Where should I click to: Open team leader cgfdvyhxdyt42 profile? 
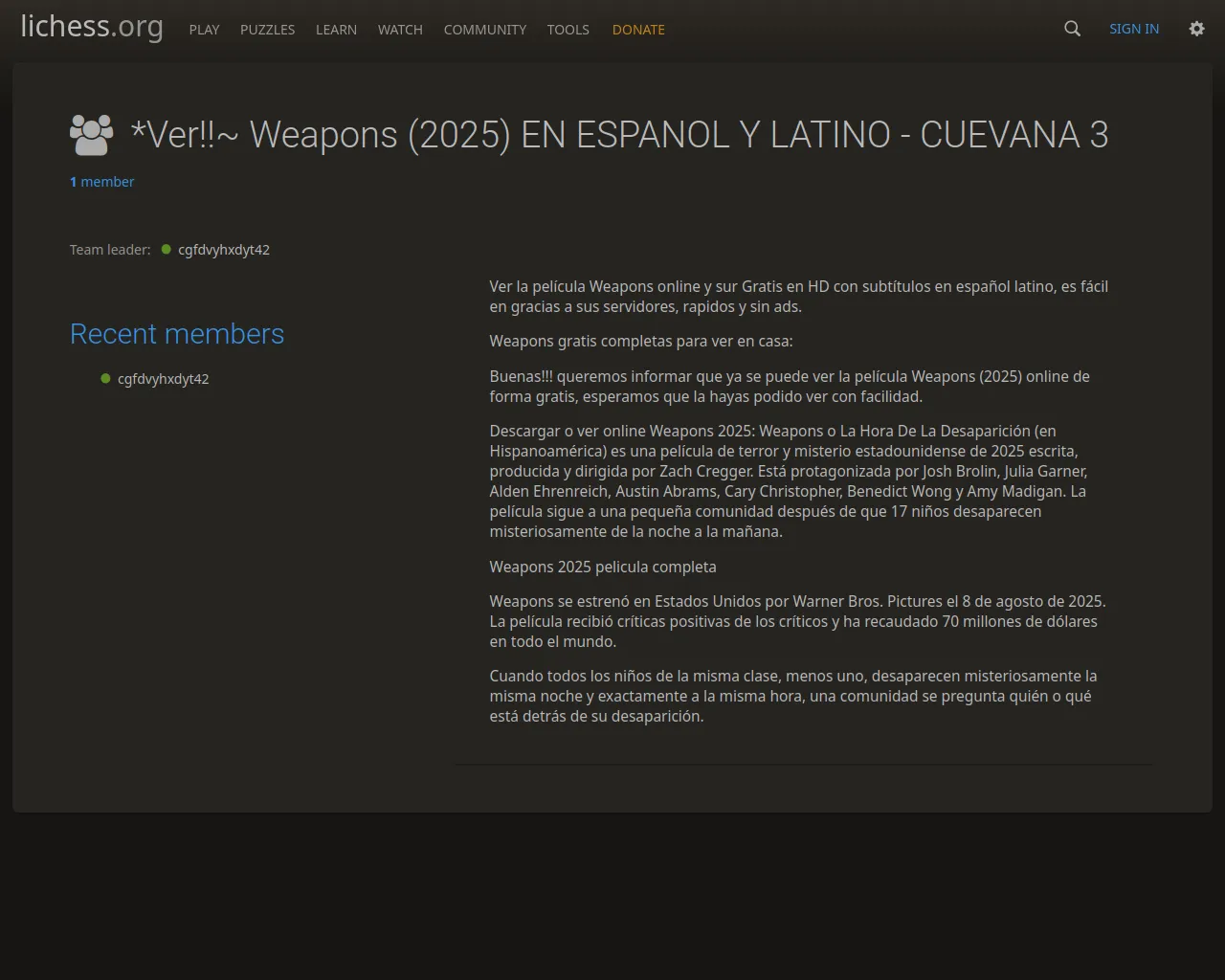pos(224,250)
